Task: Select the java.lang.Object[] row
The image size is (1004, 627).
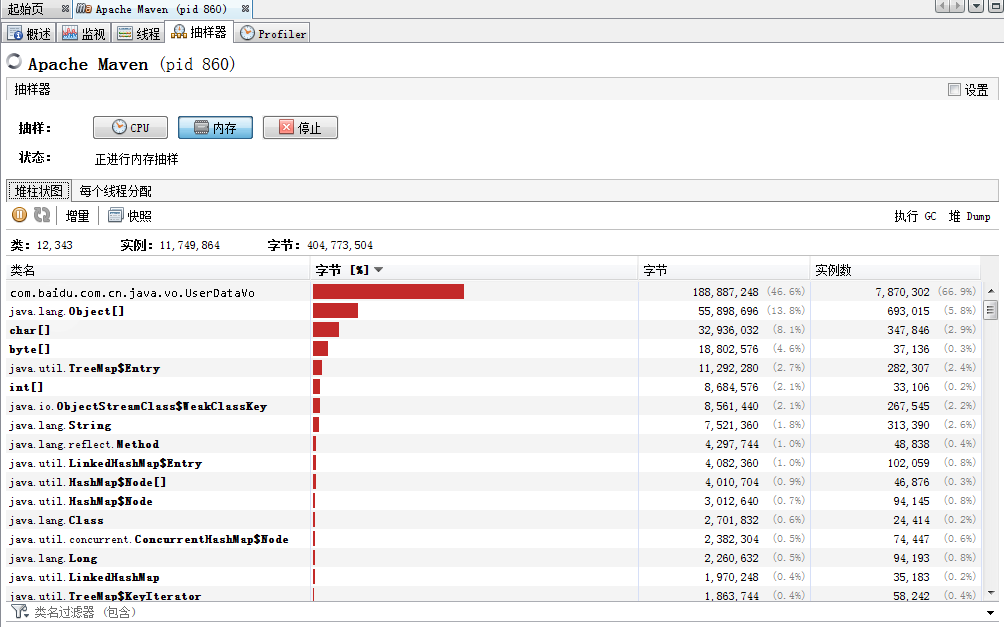Action: [493, 311]
